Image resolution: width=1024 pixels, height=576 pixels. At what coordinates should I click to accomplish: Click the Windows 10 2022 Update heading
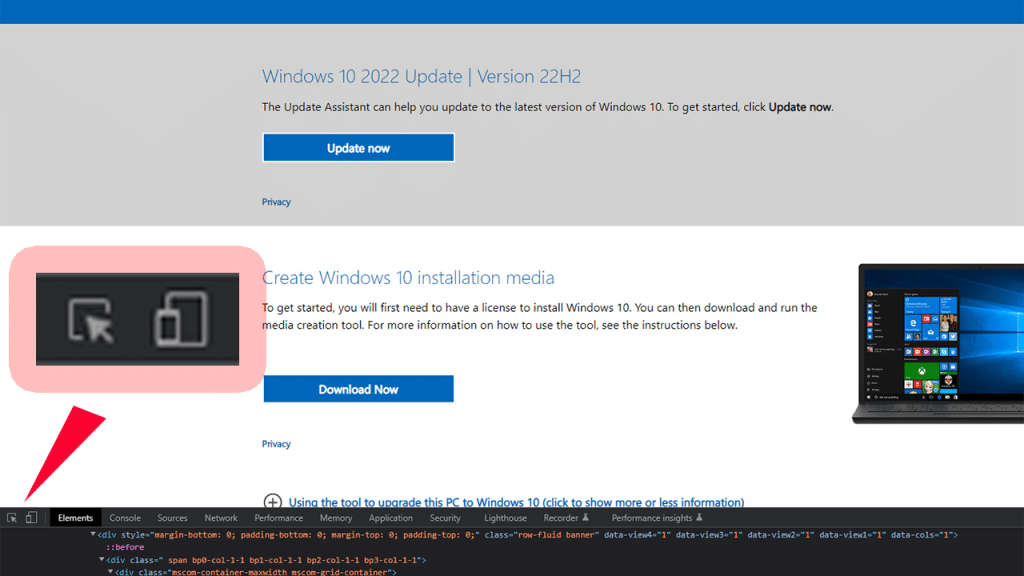[x=421, y=76]
